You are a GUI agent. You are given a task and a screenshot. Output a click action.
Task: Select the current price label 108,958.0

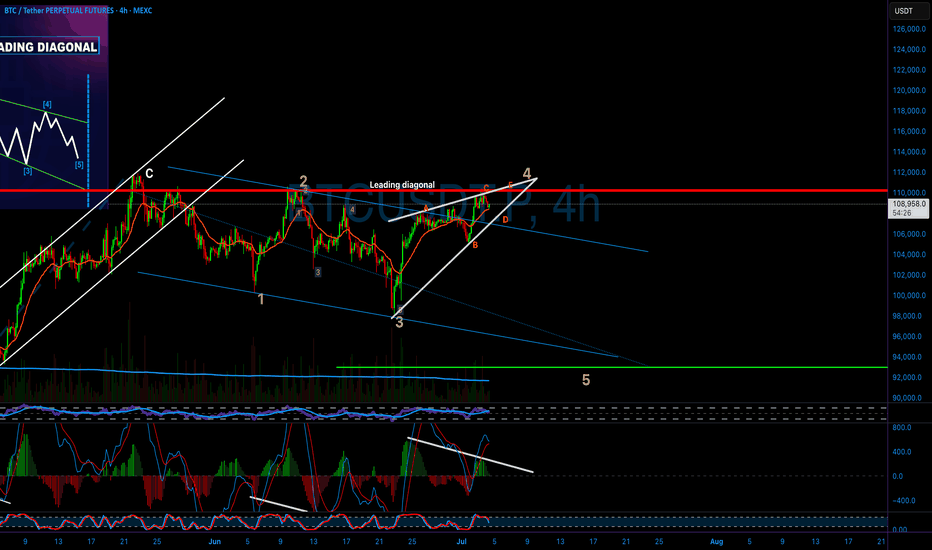tap(909, 203)
